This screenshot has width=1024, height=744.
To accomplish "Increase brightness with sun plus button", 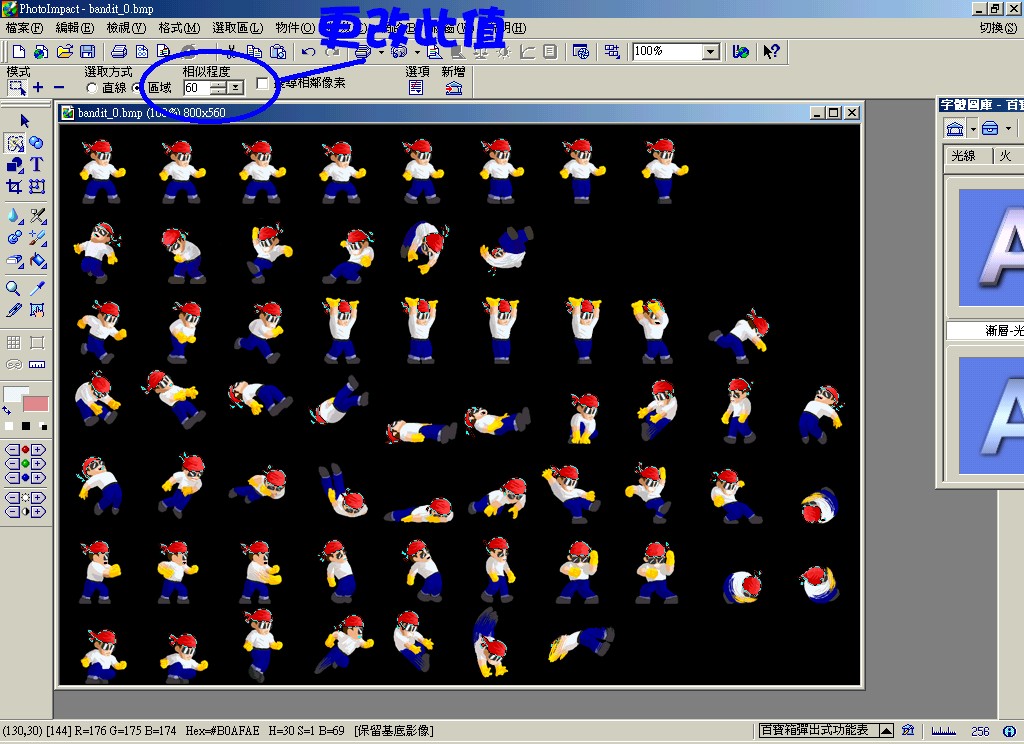I will point(37,498).
